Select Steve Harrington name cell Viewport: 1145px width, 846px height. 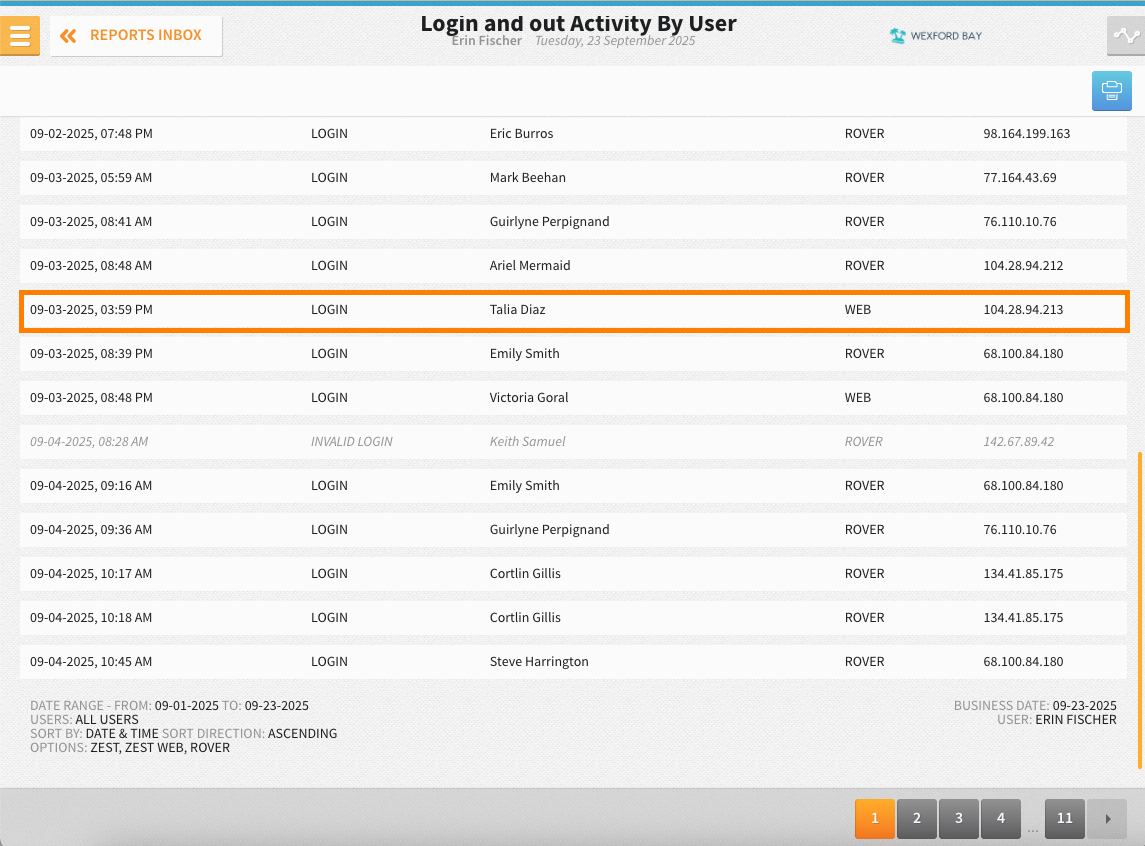click(539, 662)
